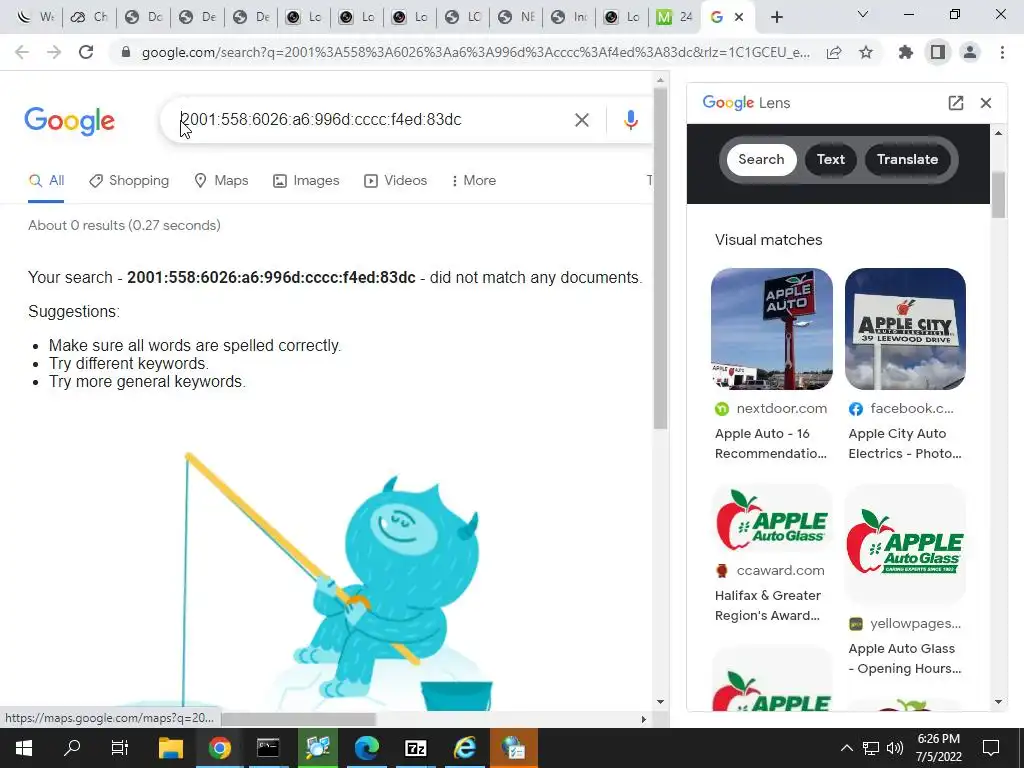Click the page vertical scrollbar thumb
Image resolution: width=1024 pixels, height=768 pixels.
[660, 258]
